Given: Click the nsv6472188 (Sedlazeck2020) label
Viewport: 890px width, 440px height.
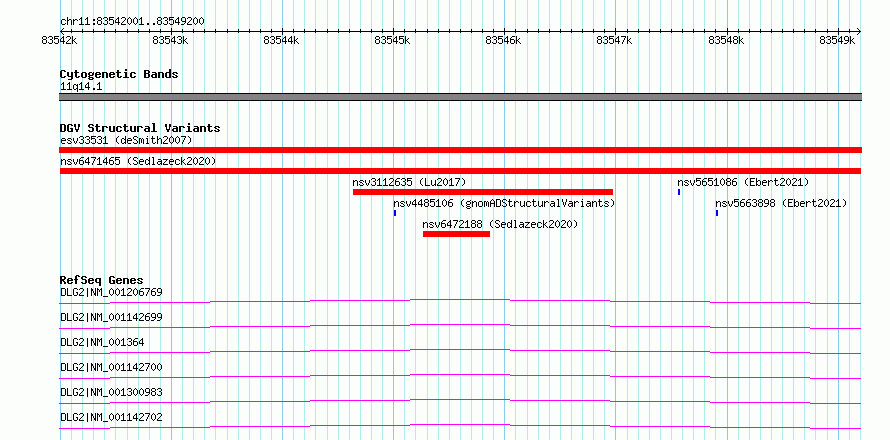Looking at the screenshot, I should click(500, 224).
